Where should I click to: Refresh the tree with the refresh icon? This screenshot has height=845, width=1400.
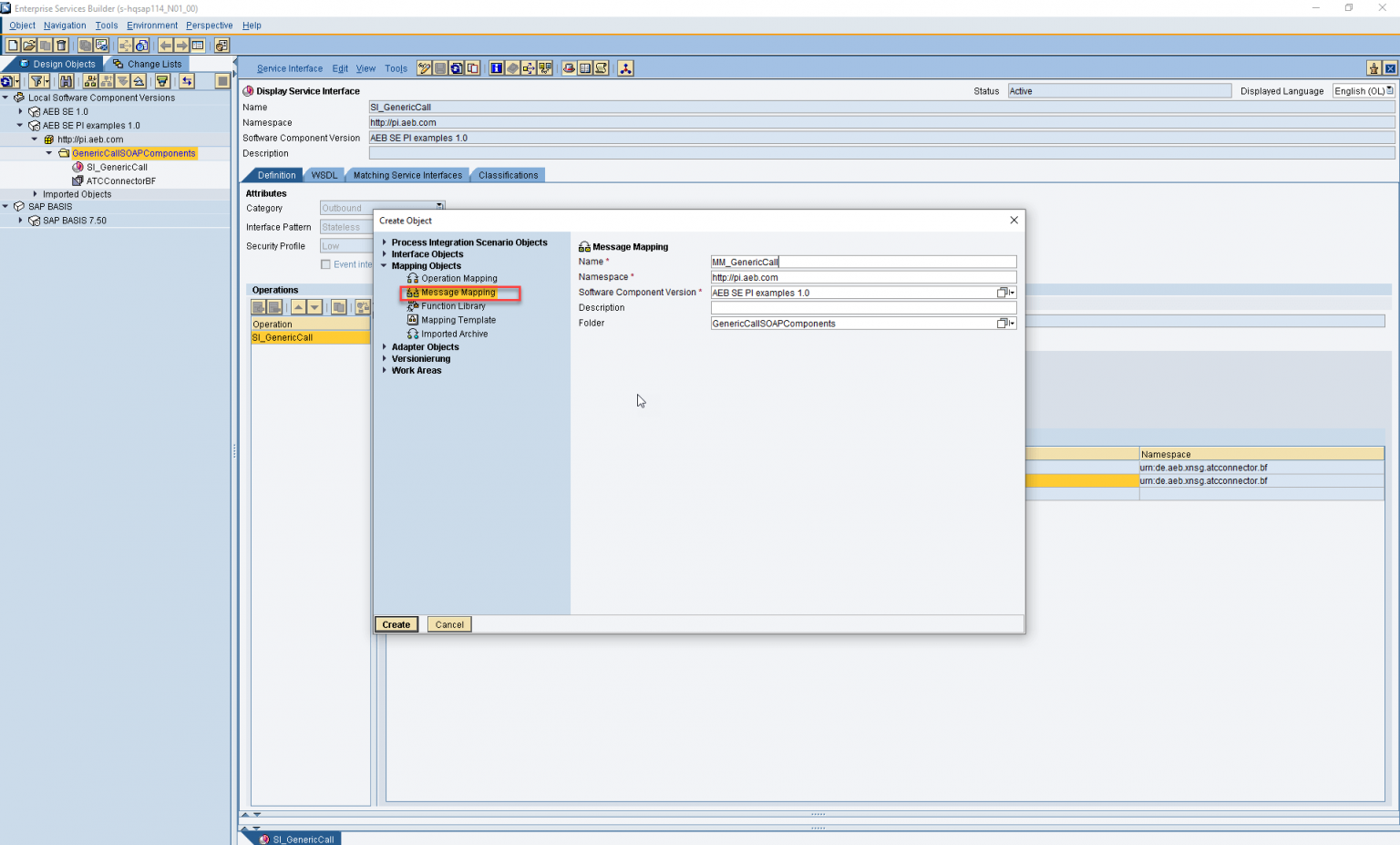[x=7, y=80]
